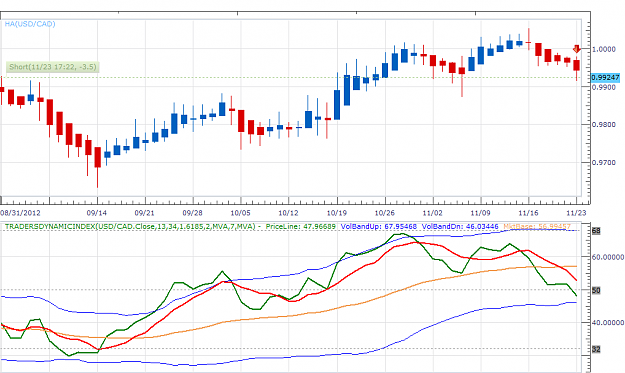Screen dimensions: 625x373
Task: Click the 1.0000 price axis label
Action: [x=604, y=49]
